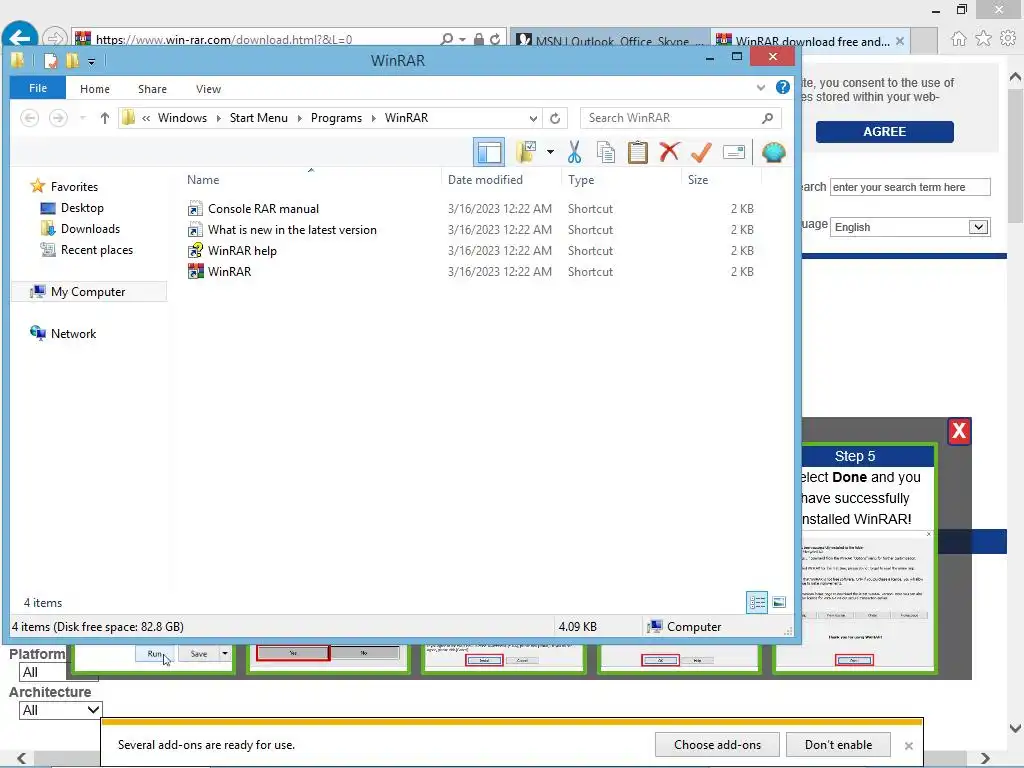Image resolution: width=1024 pixels, height=768 pixels.
Task: Click the red X Delete toolbar icon
Action: pos(669,152)
